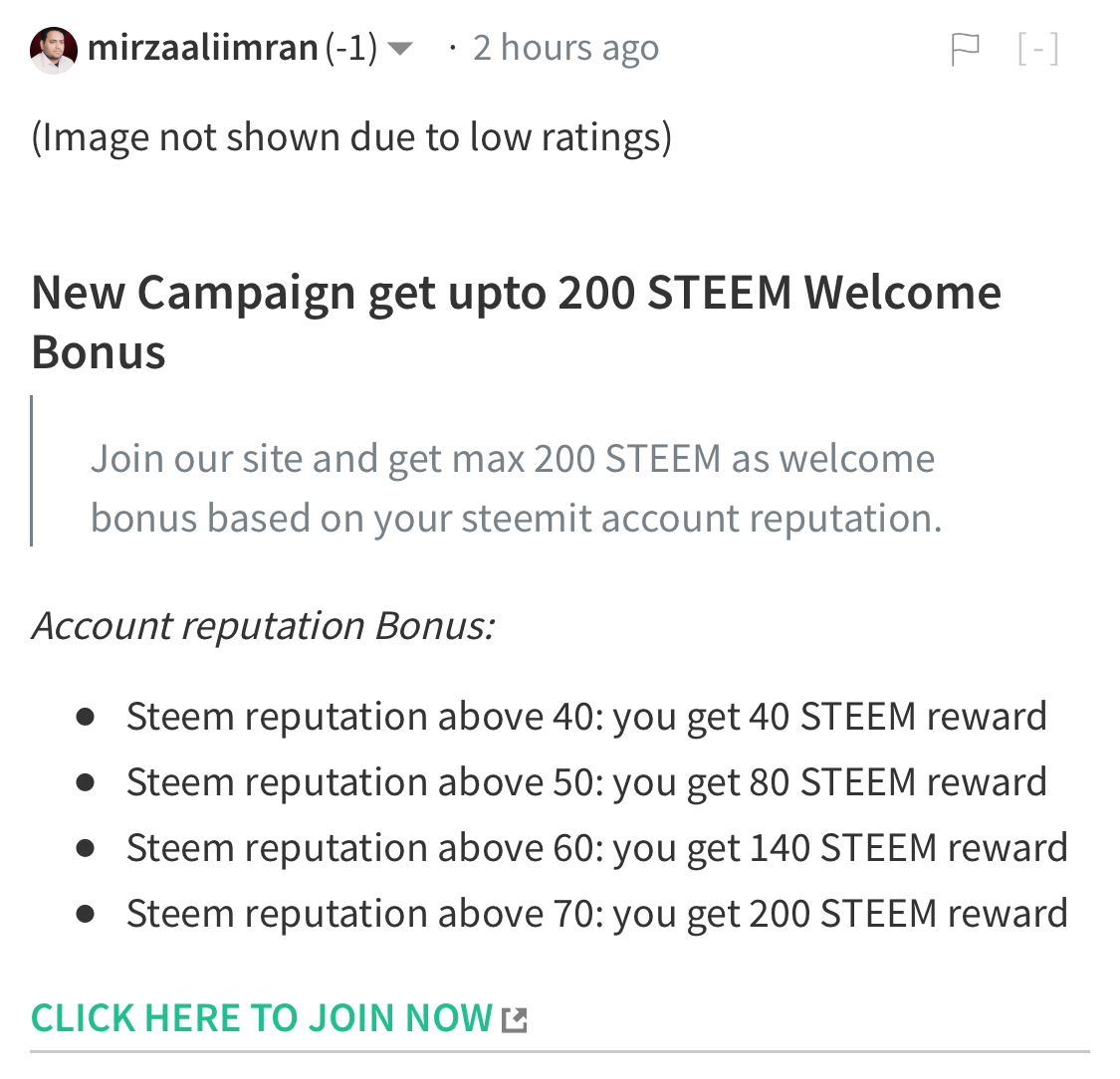The width and height of the screenshot is (1120, 1079).
Task: Collapse the comment with the [-] toggle
Action: (1037, 49)
